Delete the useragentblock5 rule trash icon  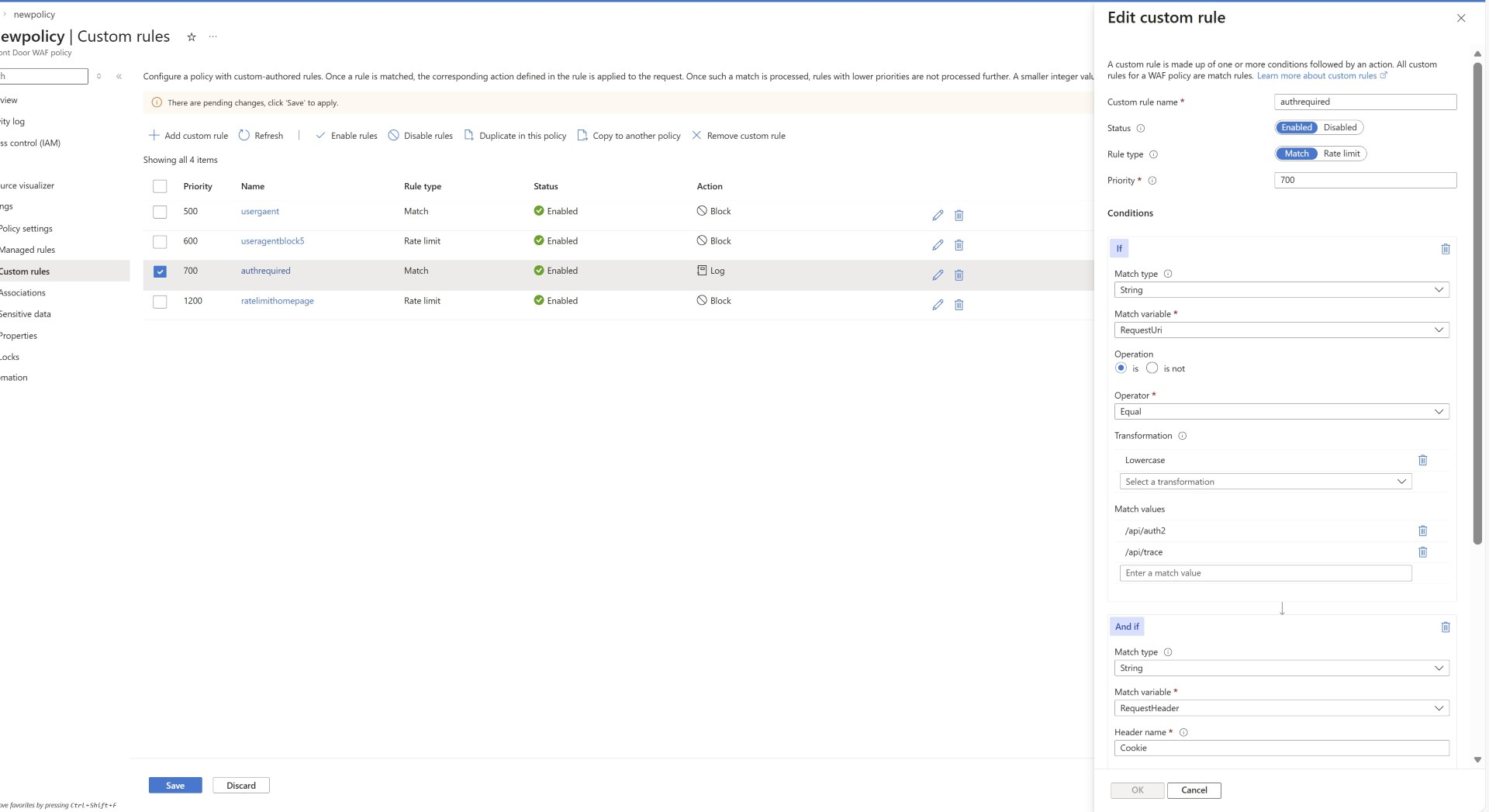pyautogui.click(x=959, y=245)
